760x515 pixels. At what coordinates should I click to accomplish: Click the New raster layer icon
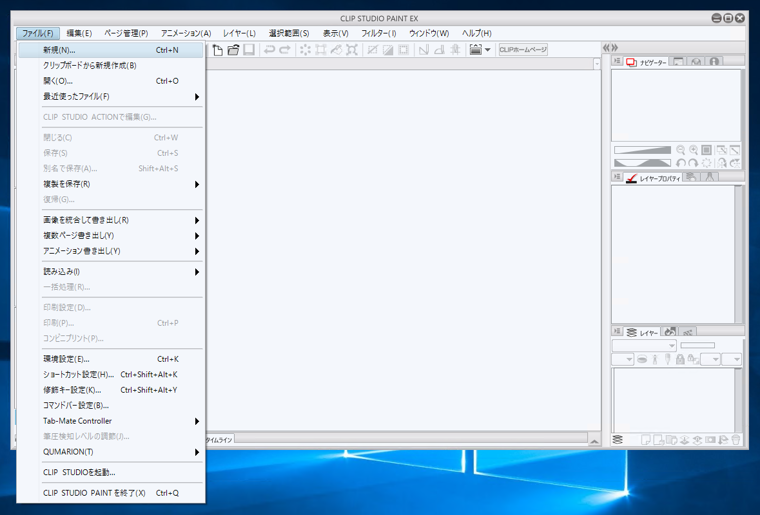[x=646, y=440]
